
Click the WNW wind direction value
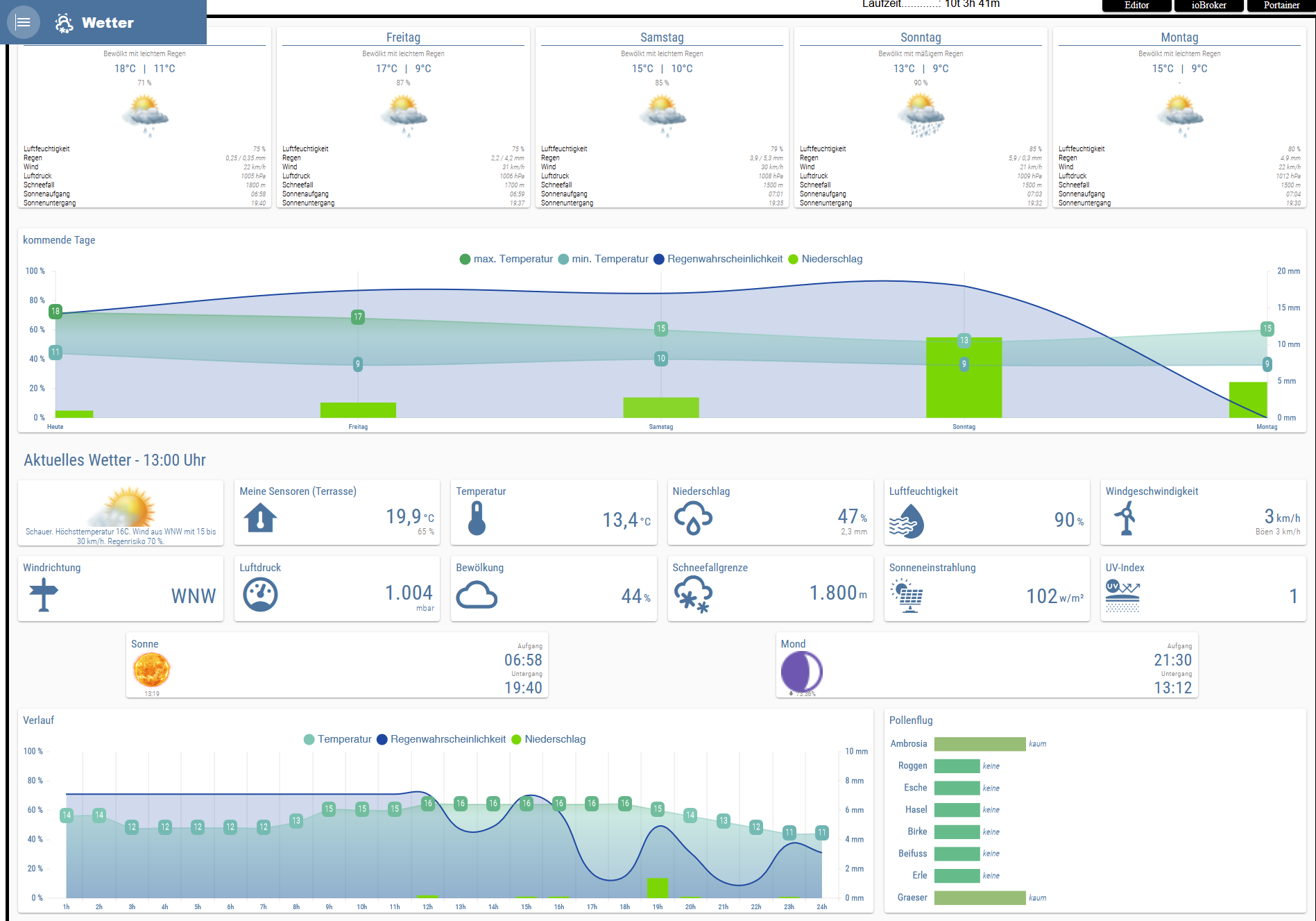(194, 596)
